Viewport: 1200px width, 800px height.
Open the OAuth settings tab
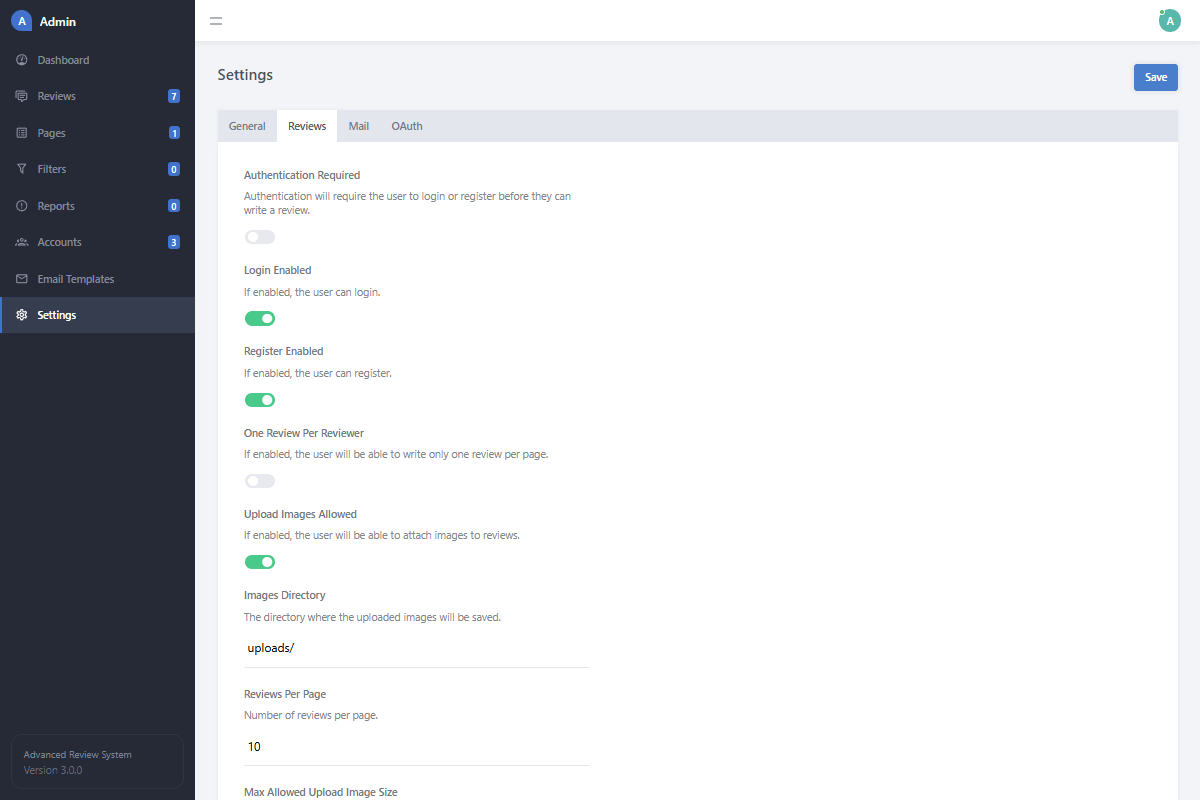(x=407, y=125)
